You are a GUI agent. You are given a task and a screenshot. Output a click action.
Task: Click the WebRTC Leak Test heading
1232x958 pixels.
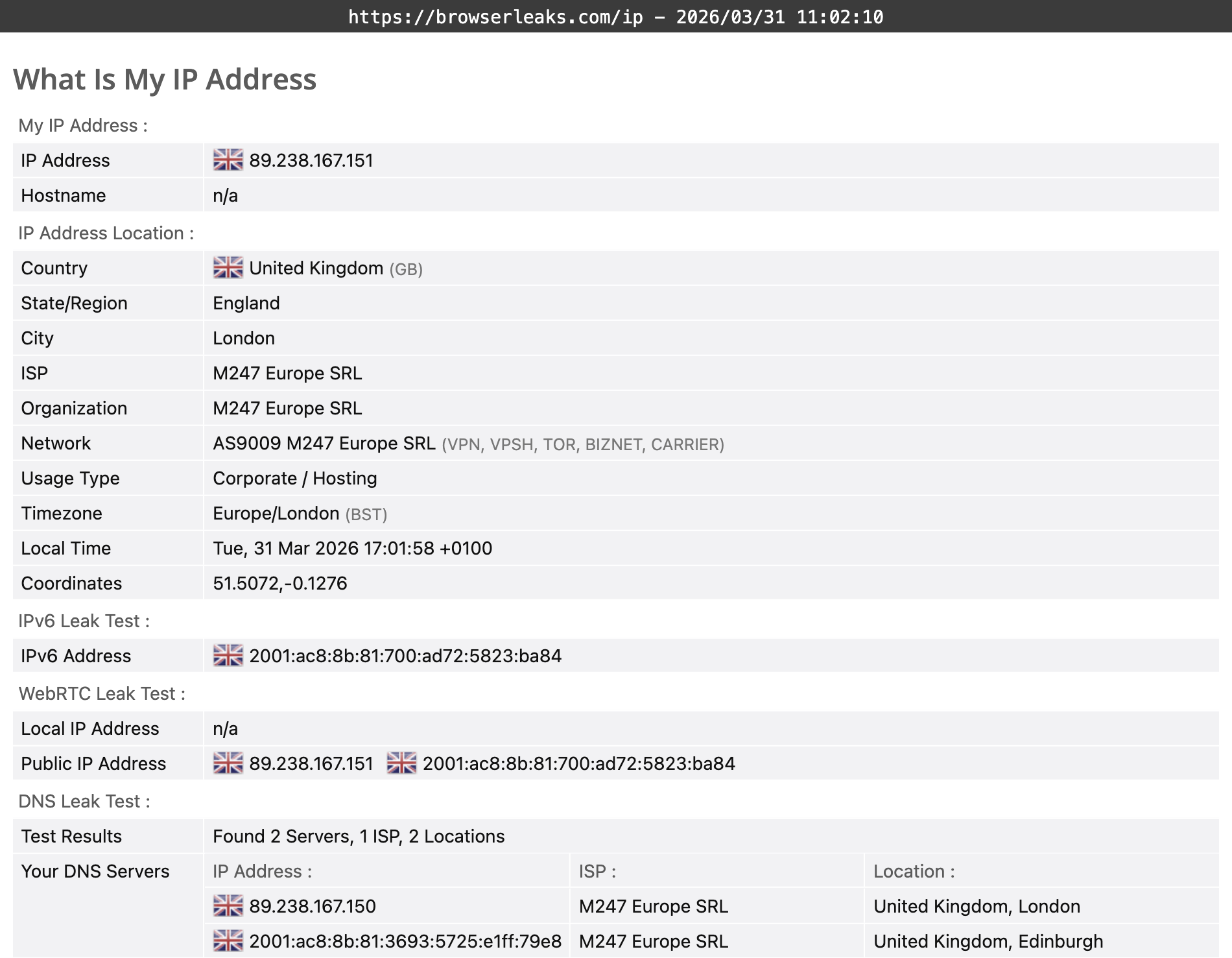tap(101, 693)
